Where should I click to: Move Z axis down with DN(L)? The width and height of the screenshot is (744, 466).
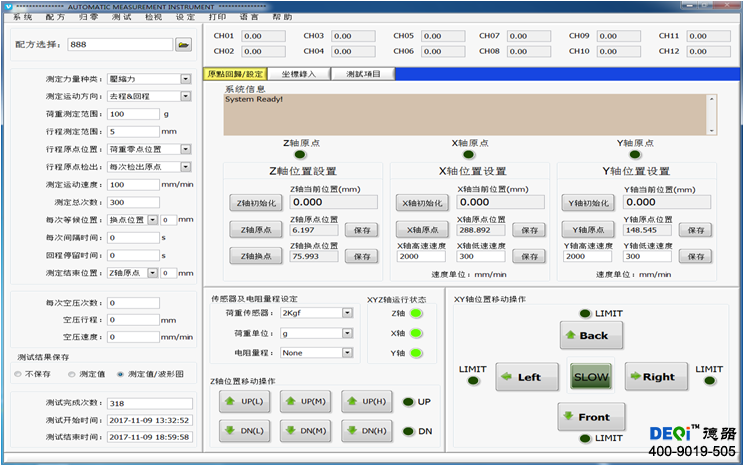tap(245, 431)
